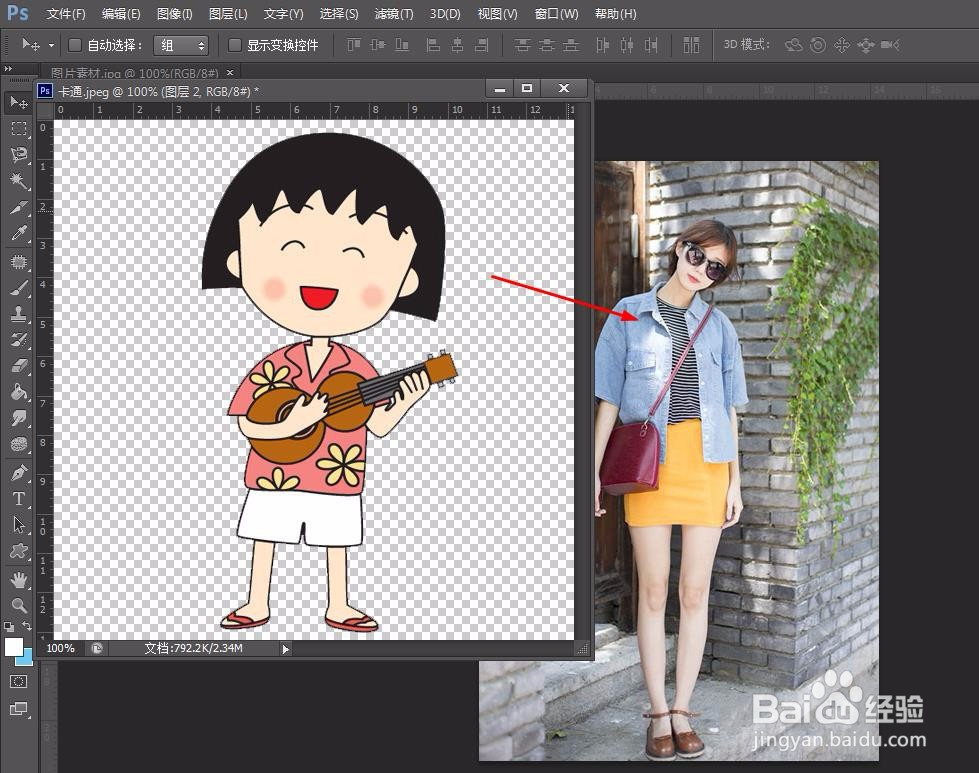This screenshot has height=773, width=979.
Task: Select the Rectangular Marquee tool
Action: pyautogui.click(x=19, y=129)
